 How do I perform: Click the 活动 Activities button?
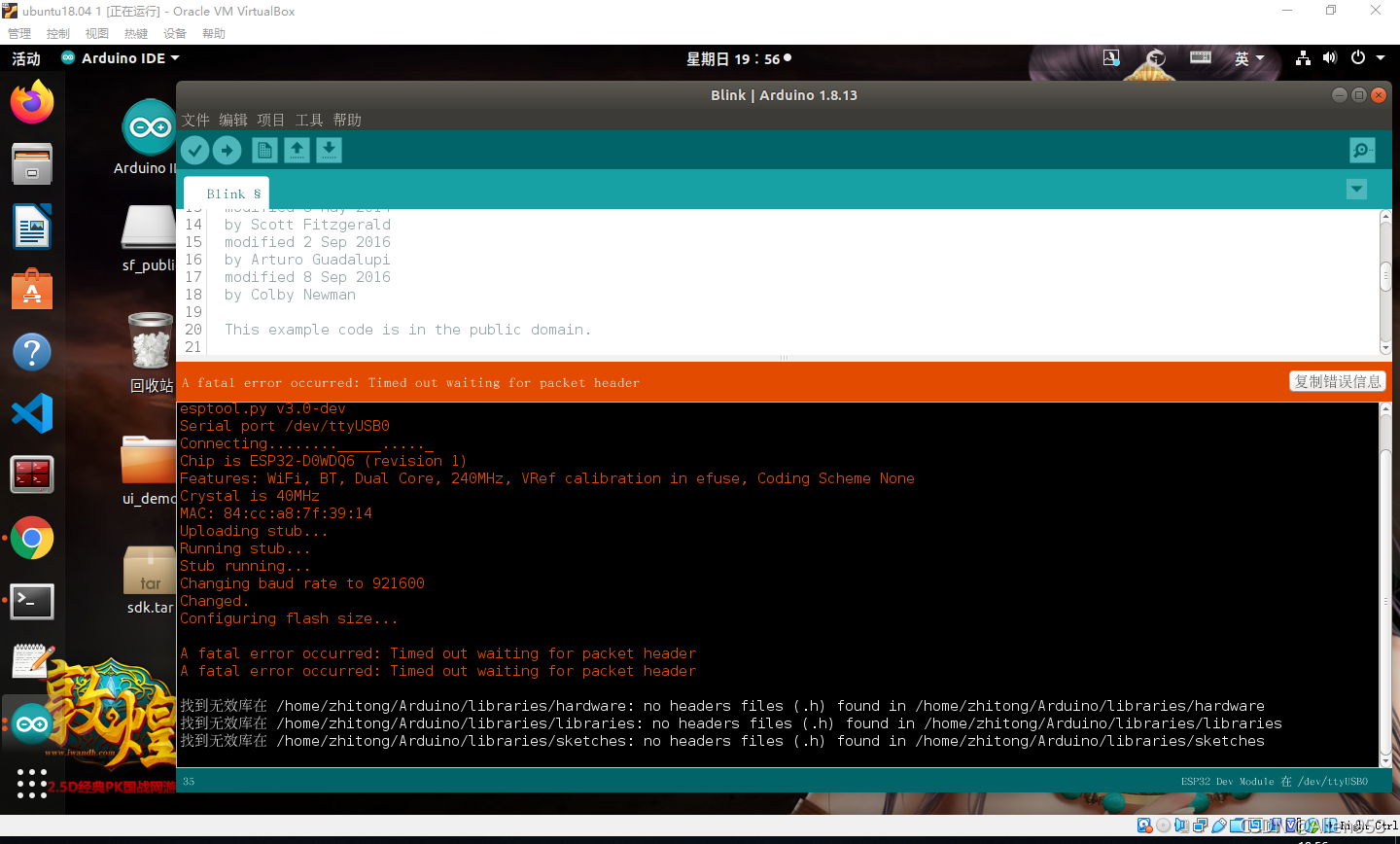(x=26, y=58)
